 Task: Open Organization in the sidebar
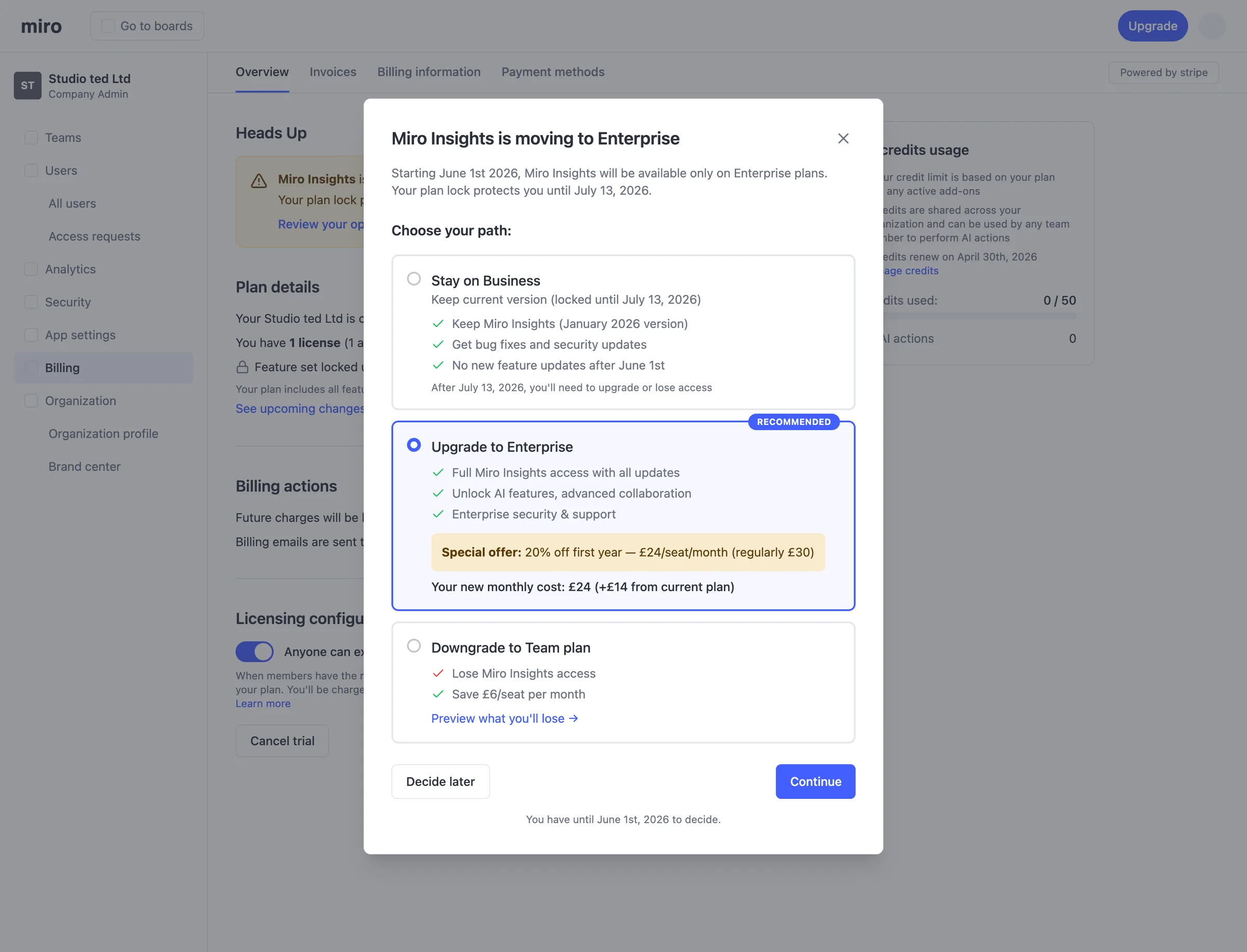pyautogui.click(x=104, y=400)
